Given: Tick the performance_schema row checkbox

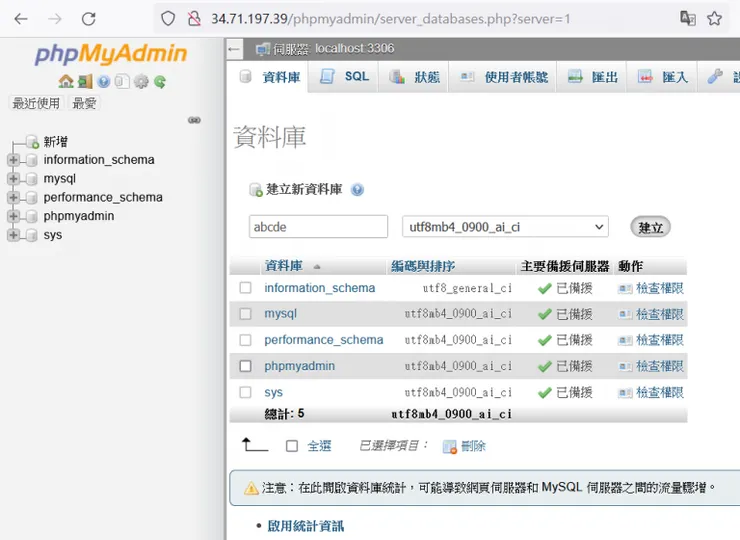Looking at the screenshot, I should (245, 339).
